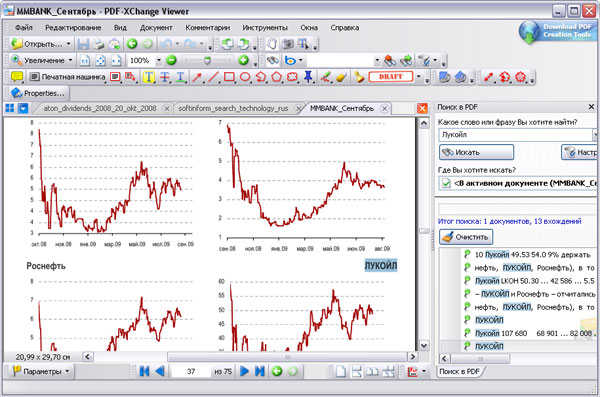Click the Очистить clear button
600x397 pixels.
[466, 237]
